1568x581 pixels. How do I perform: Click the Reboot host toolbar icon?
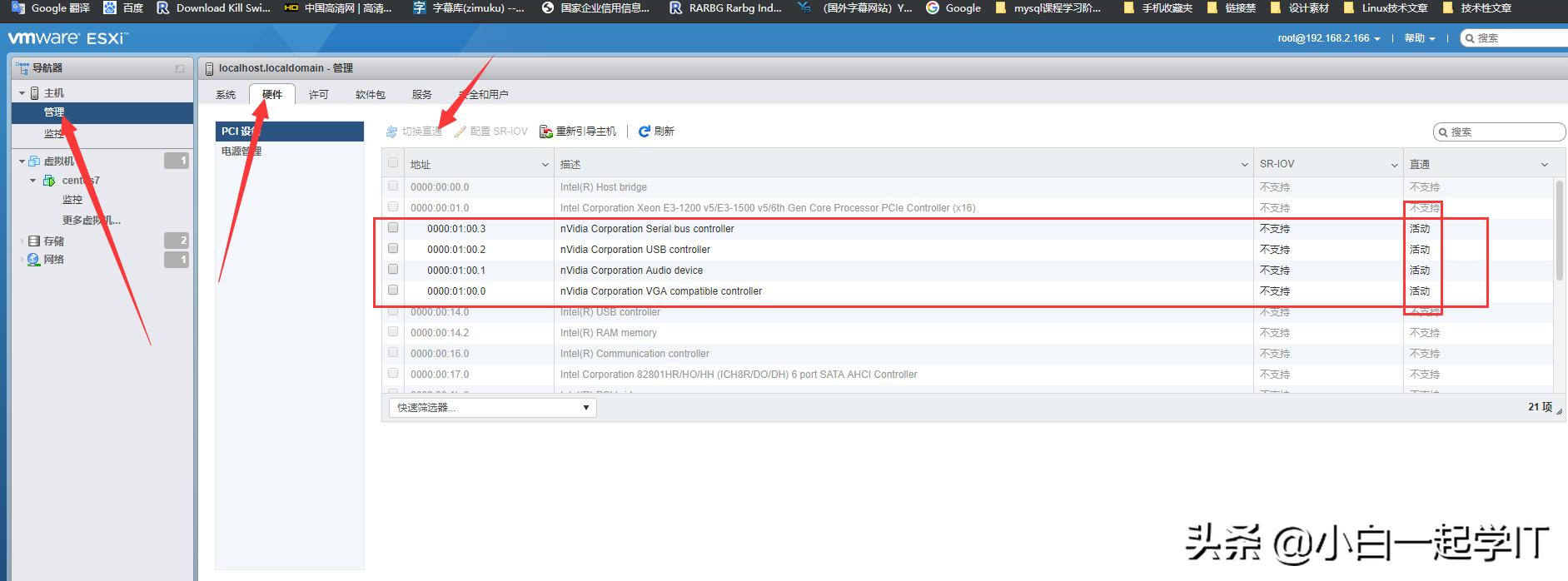546,132
